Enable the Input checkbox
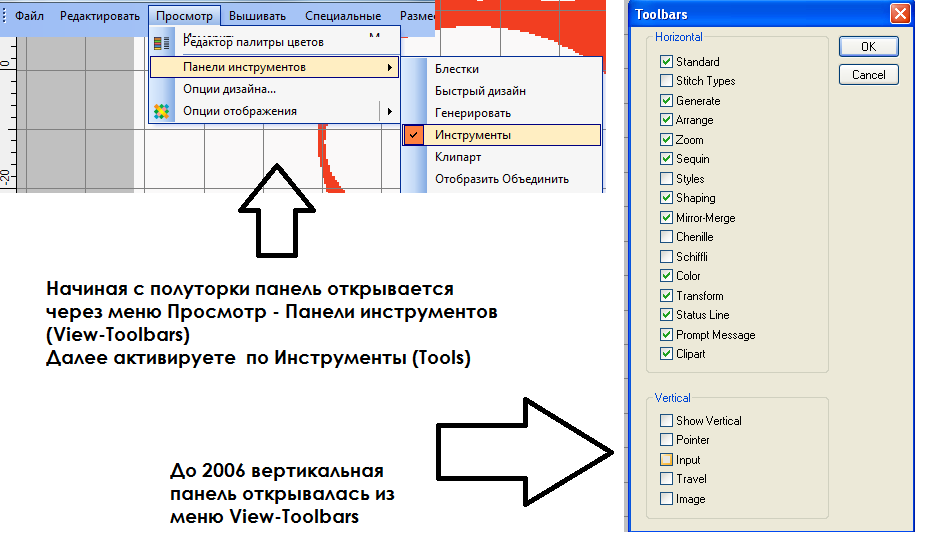Image resolution: width=928 pixels, height=552 pixels. click(666, 460)
